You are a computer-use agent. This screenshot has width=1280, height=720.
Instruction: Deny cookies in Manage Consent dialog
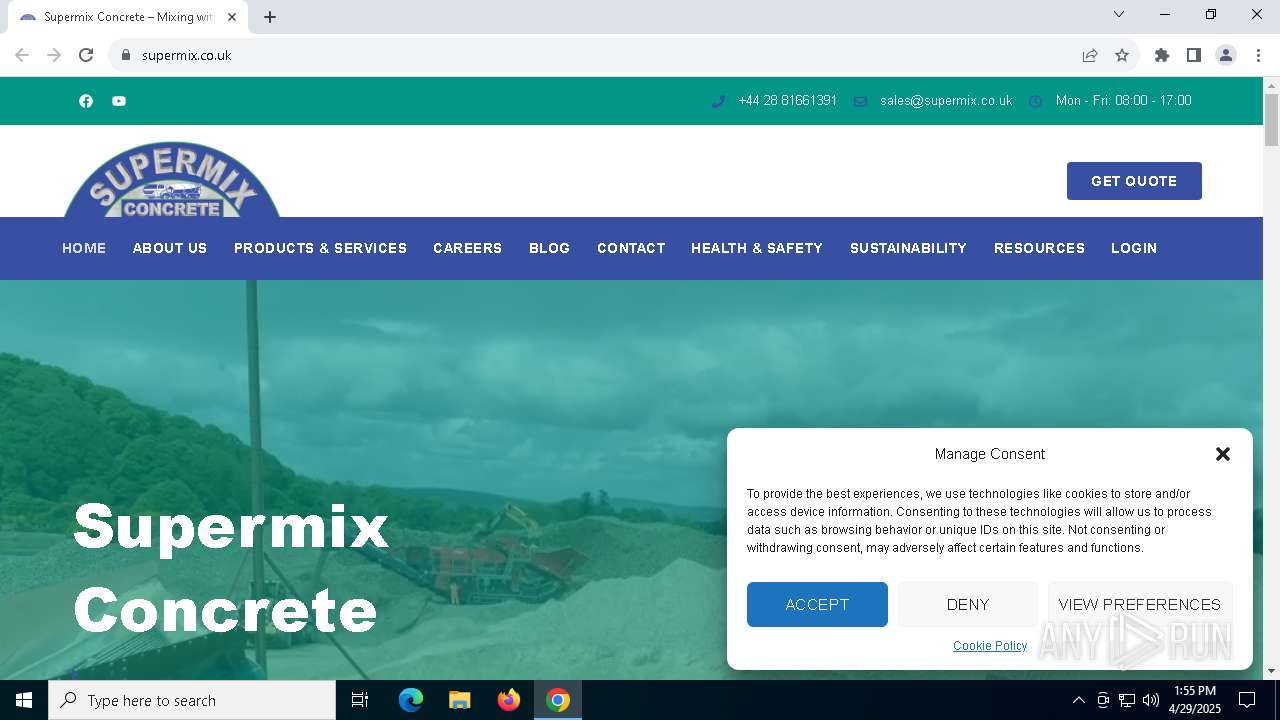[967, 604]
